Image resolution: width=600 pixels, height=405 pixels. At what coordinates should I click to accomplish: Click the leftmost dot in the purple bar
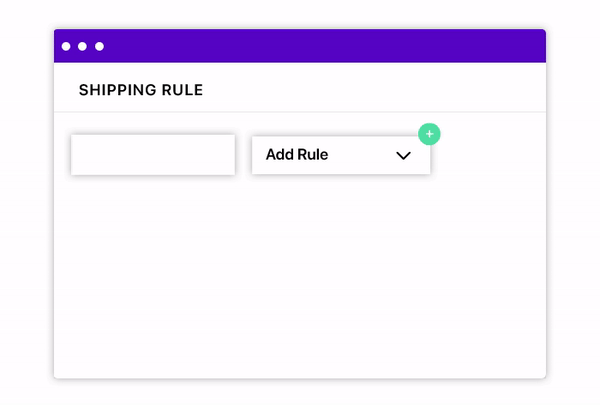(66, 46)
